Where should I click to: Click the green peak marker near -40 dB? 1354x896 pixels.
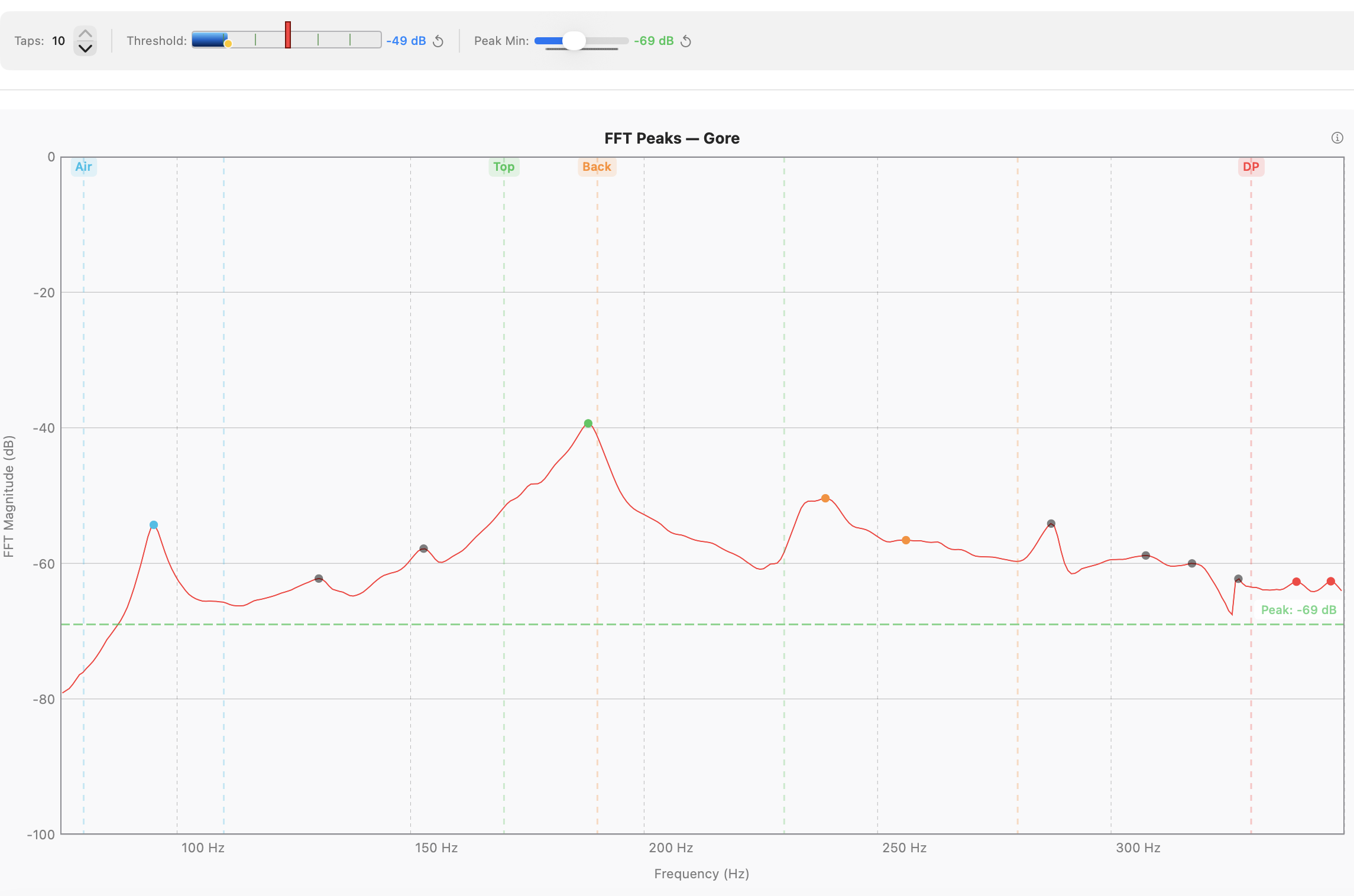(x=588, y=423)
